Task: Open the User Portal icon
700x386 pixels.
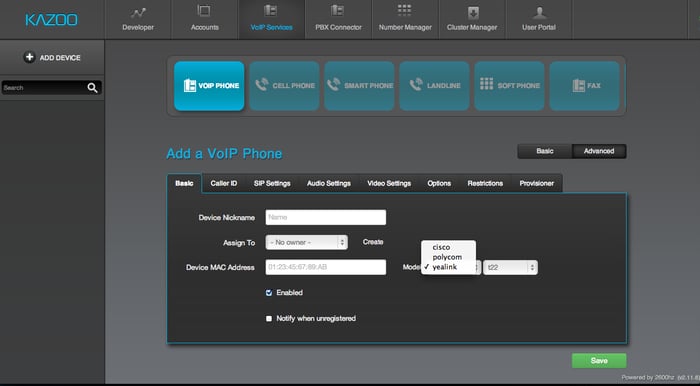Action: tap(539, 12)
